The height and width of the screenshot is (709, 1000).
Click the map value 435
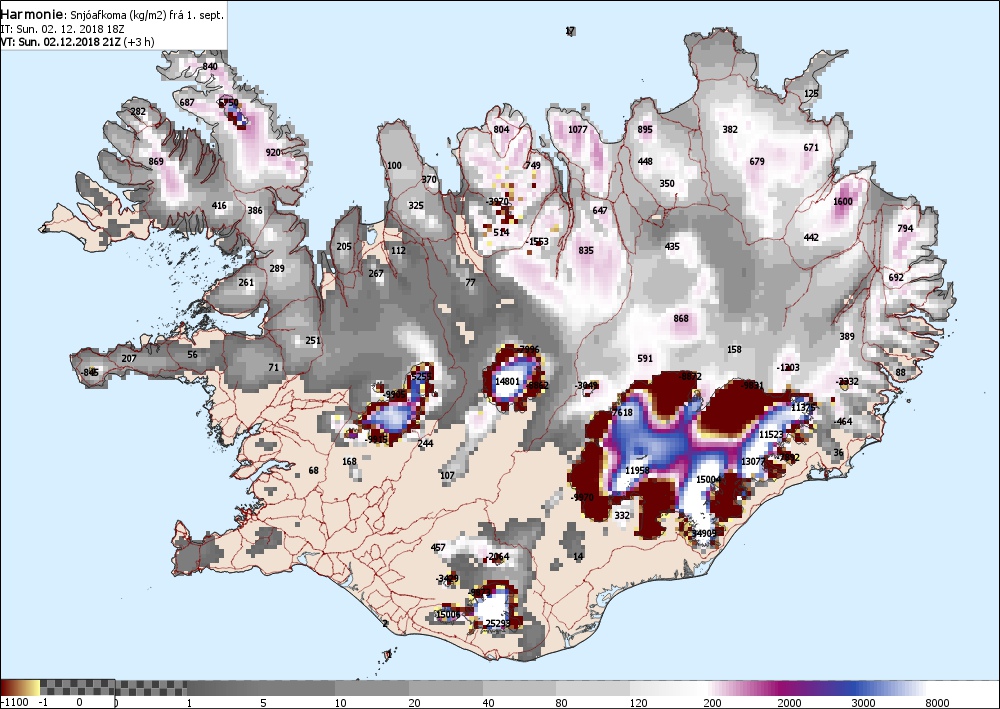(672, 247)
